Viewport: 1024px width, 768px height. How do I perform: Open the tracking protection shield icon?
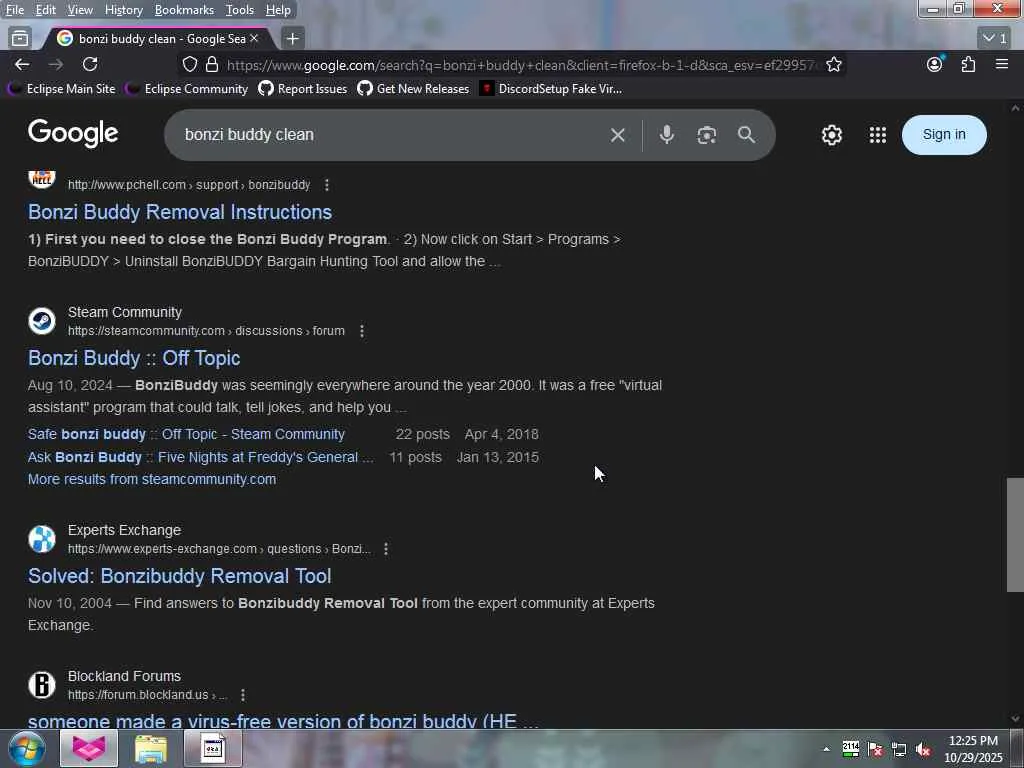point(189,65)
